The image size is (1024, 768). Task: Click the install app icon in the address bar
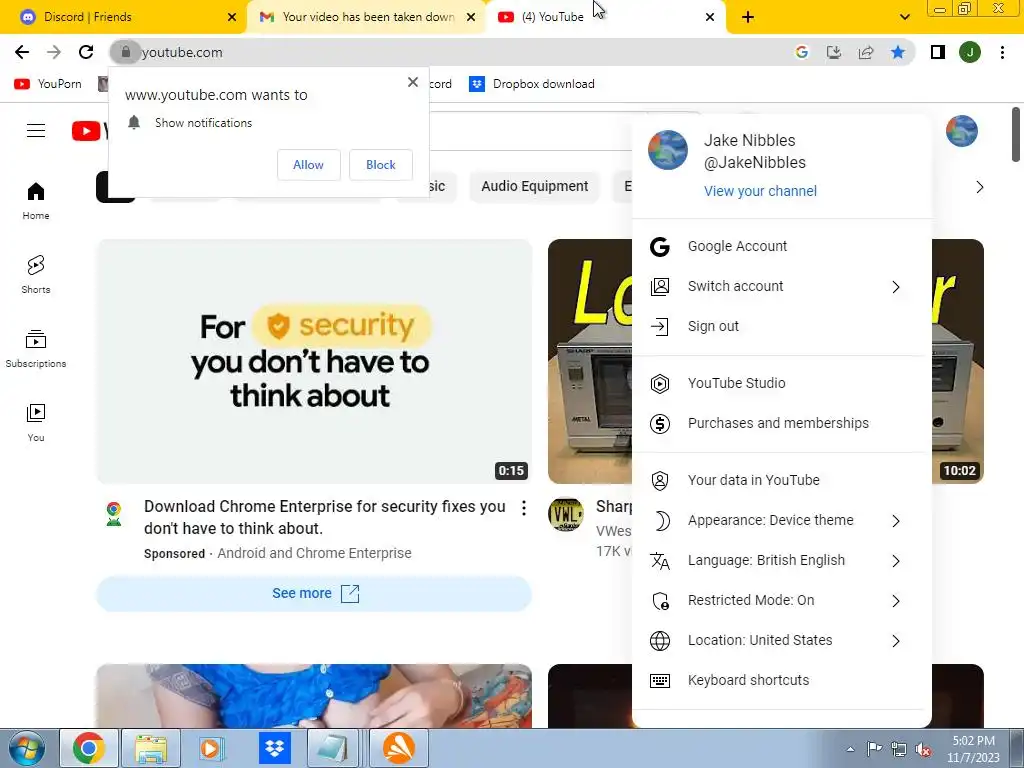pyautogui.click(x=833, y=52)
